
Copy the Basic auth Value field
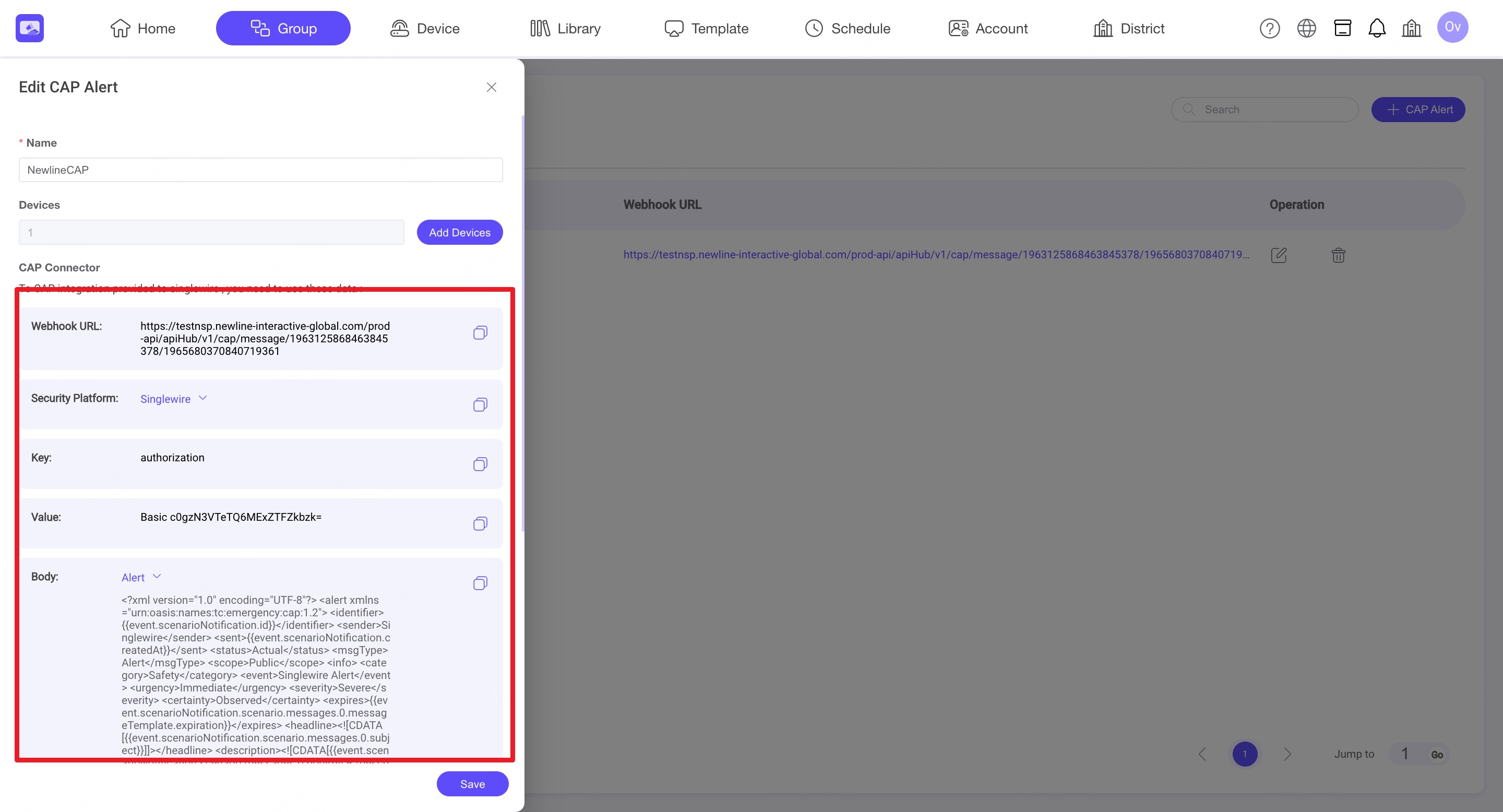point(480,524)
